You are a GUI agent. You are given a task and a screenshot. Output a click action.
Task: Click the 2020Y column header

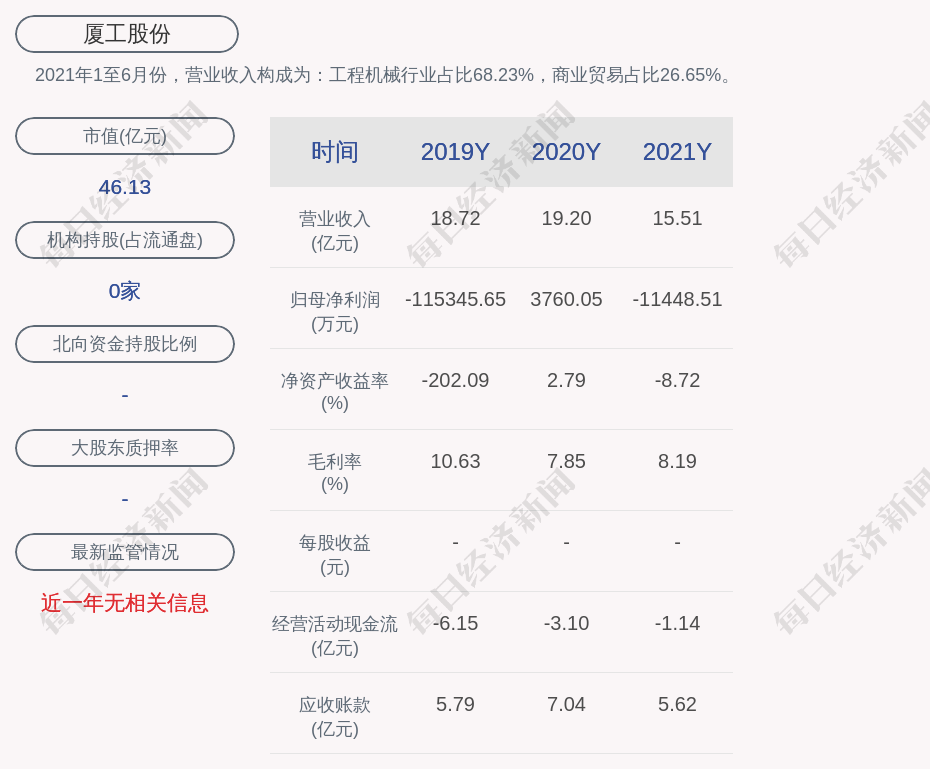pos(566,152)
